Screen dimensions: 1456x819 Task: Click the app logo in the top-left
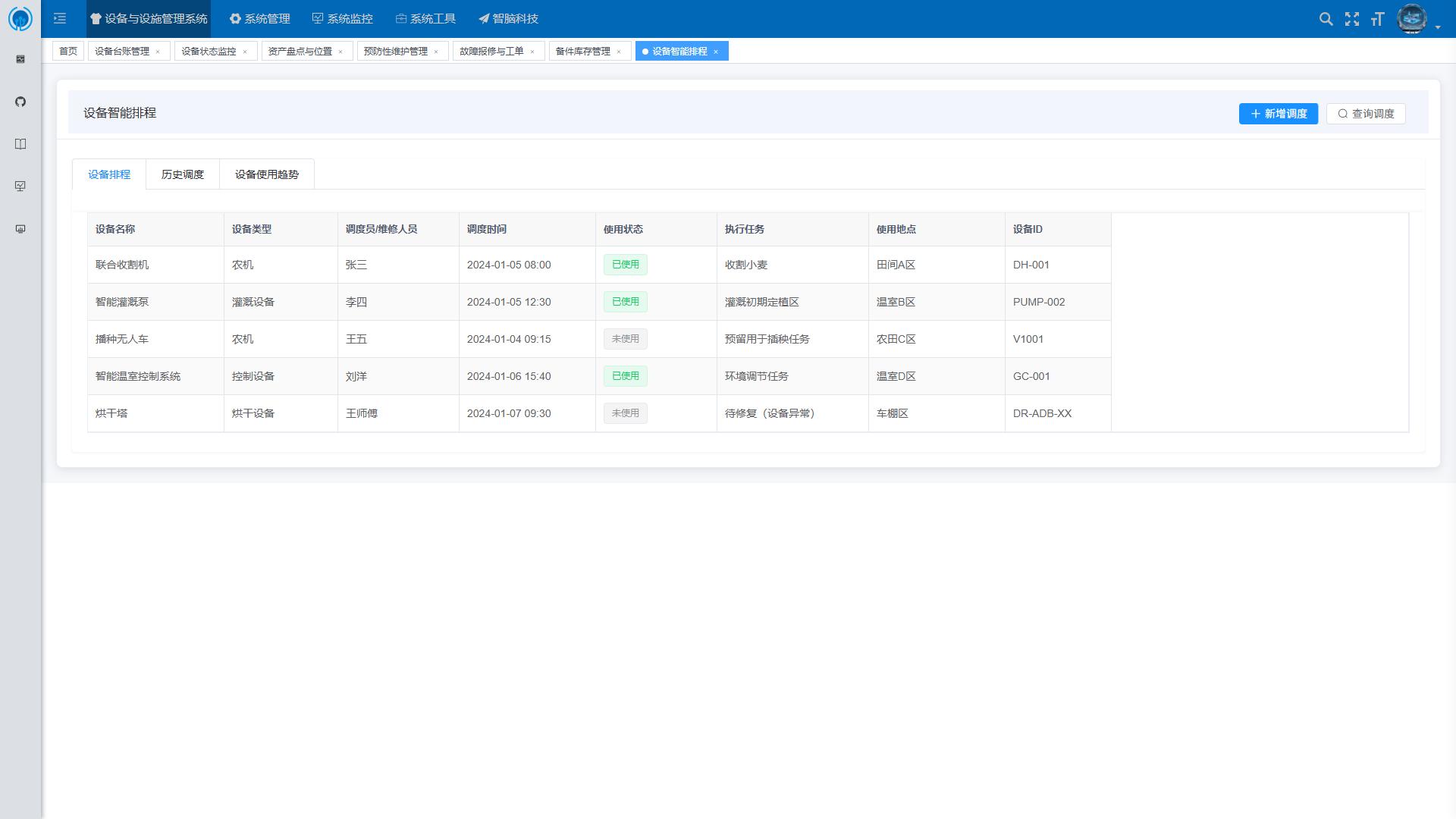20,18
